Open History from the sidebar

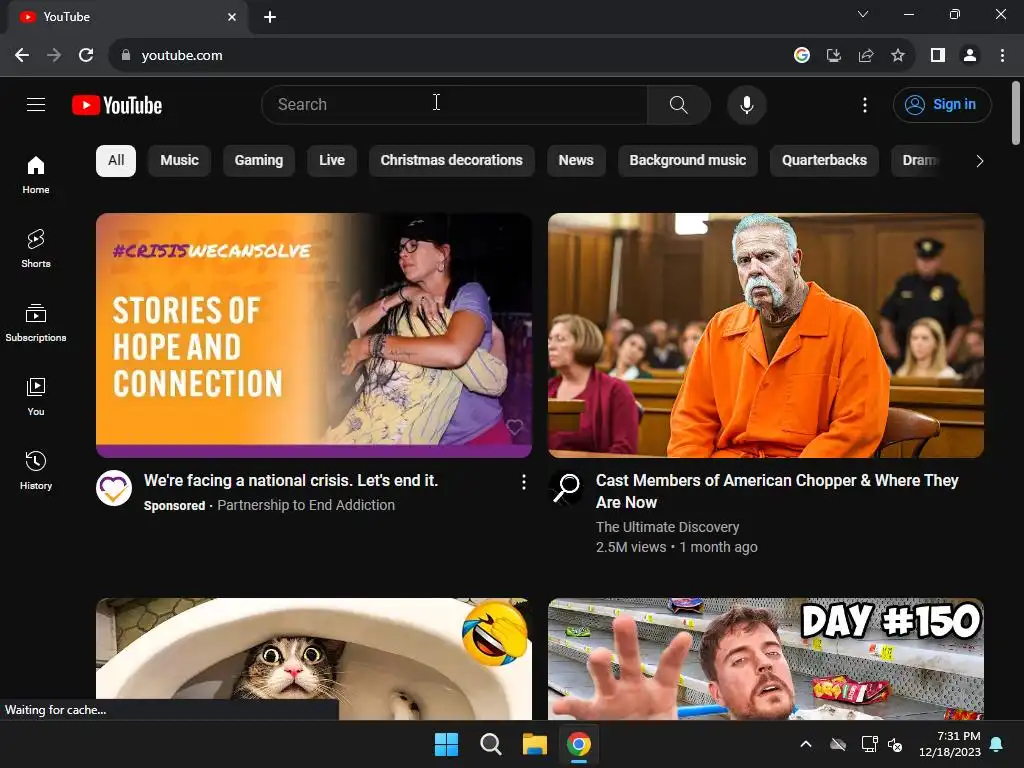tap(36, 470)
